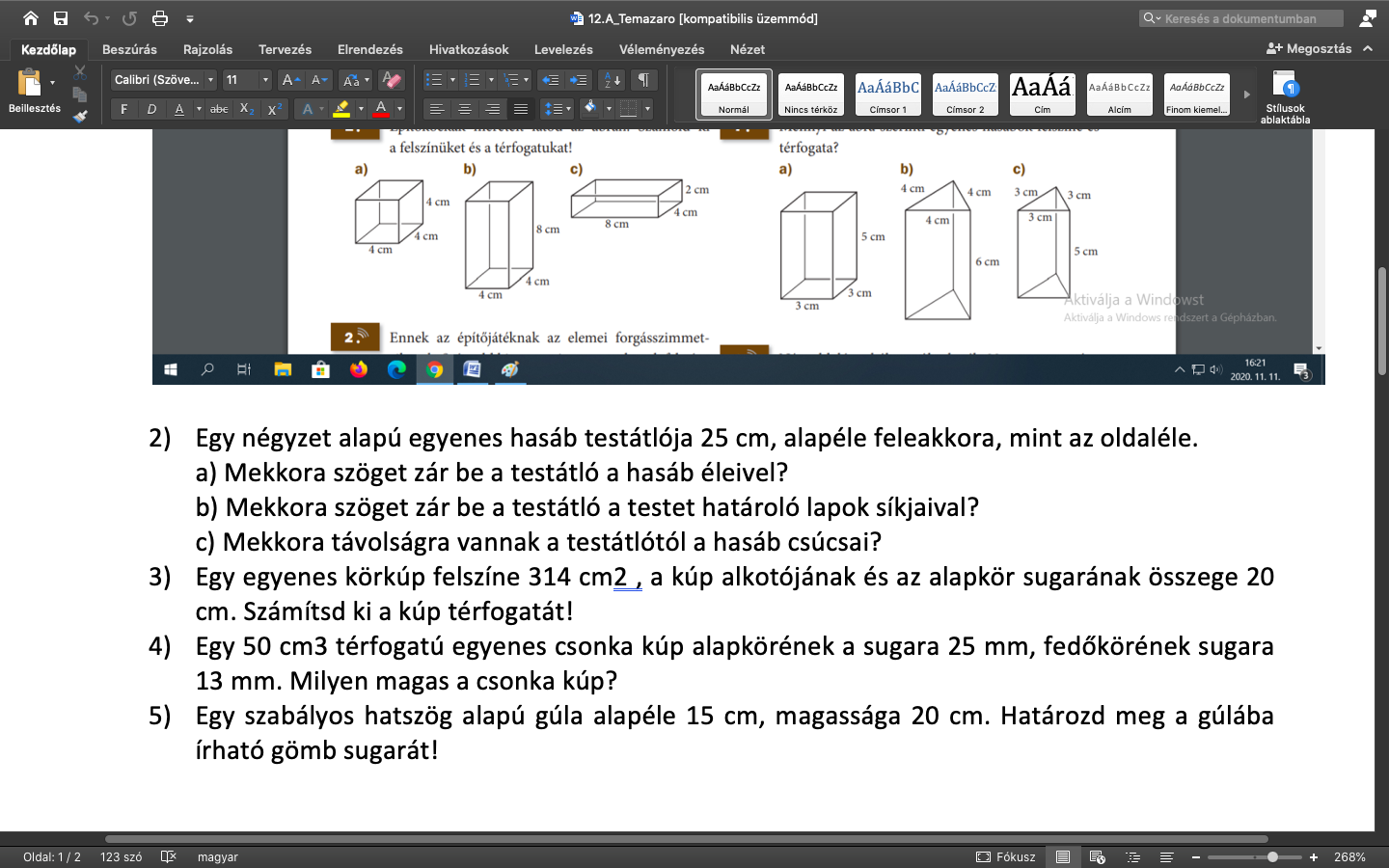Click the clear formatting eraser icon
The image size is (1389, 868).
391,80
